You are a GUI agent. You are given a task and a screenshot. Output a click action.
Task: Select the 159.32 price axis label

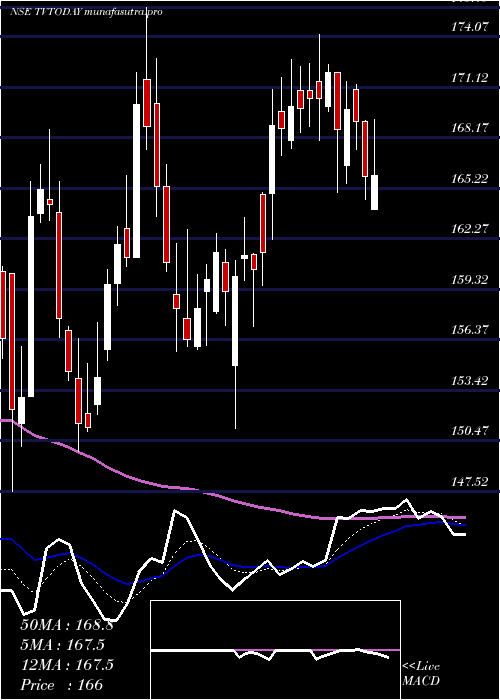click(469, 280)
